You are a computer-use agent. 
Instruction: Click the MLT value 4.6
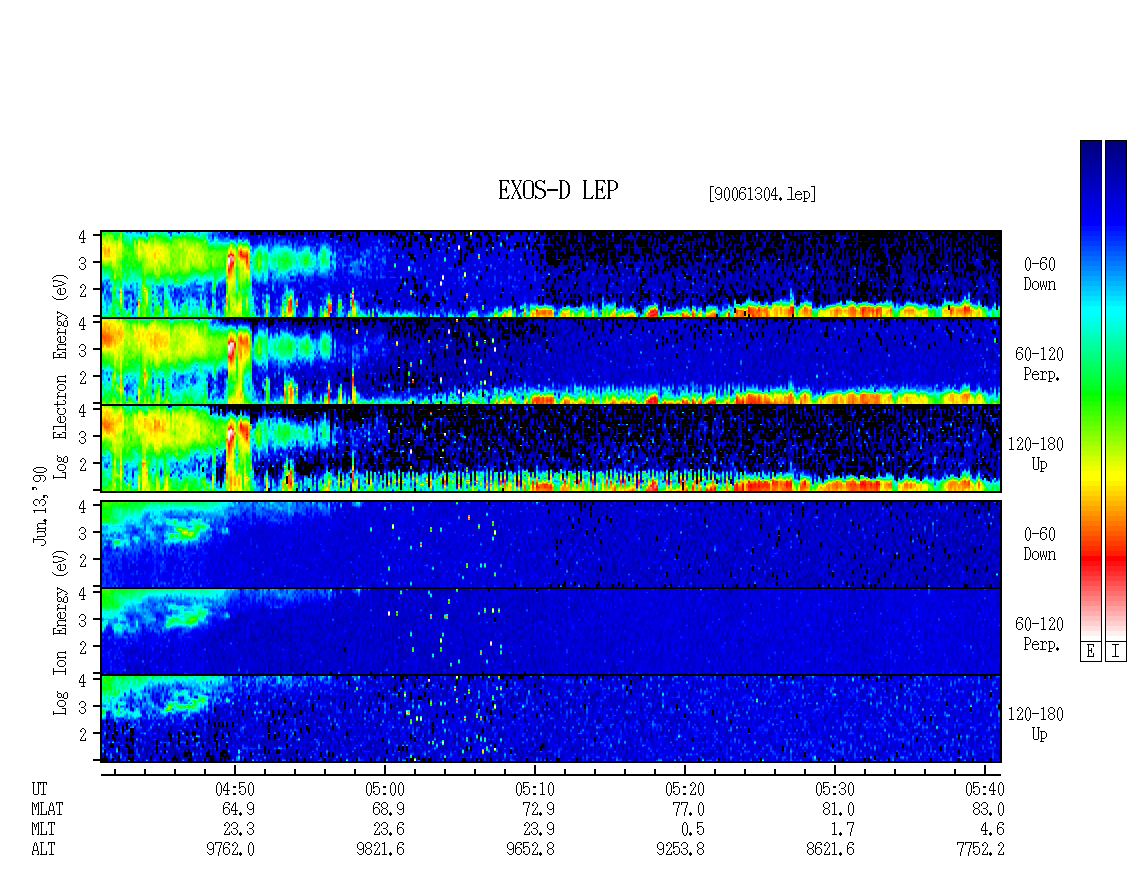coord(992,830)
